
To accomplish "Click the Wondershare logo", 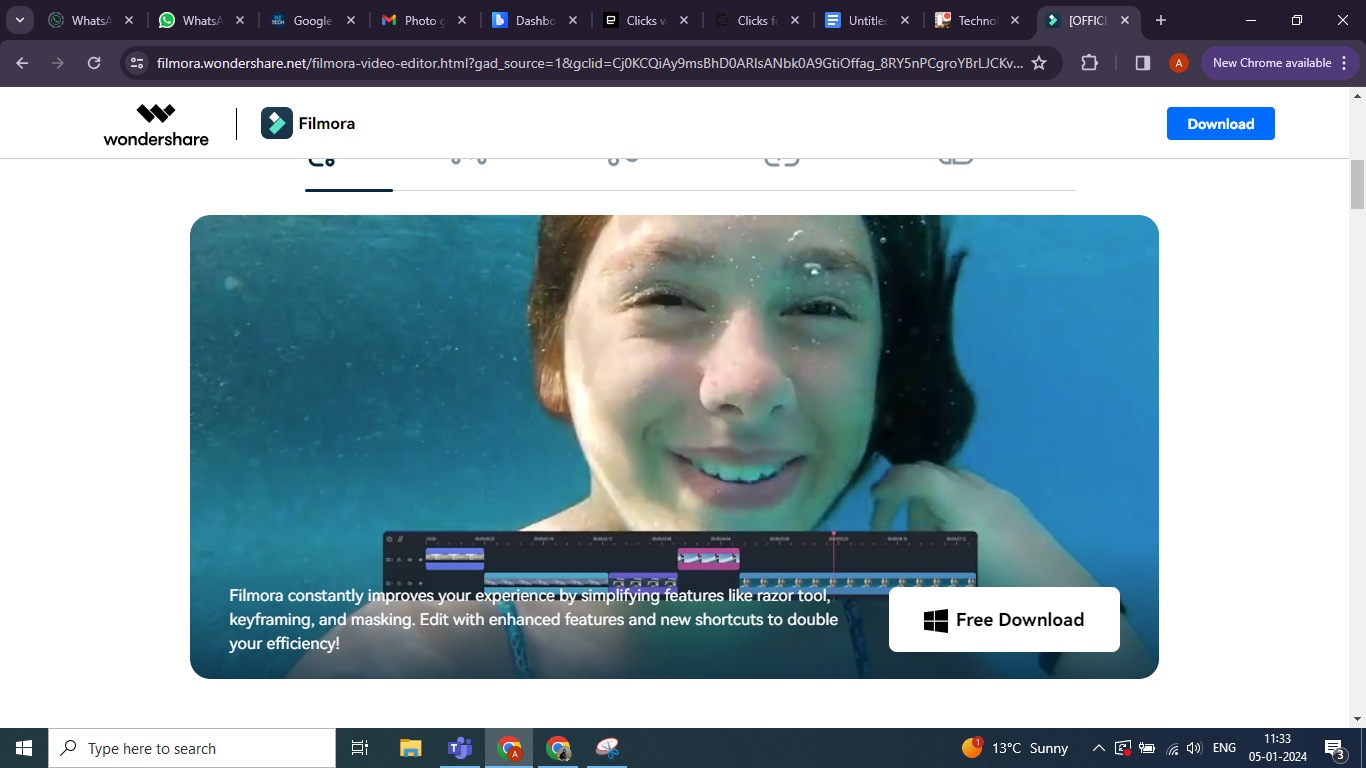I will tap(156, 124).
